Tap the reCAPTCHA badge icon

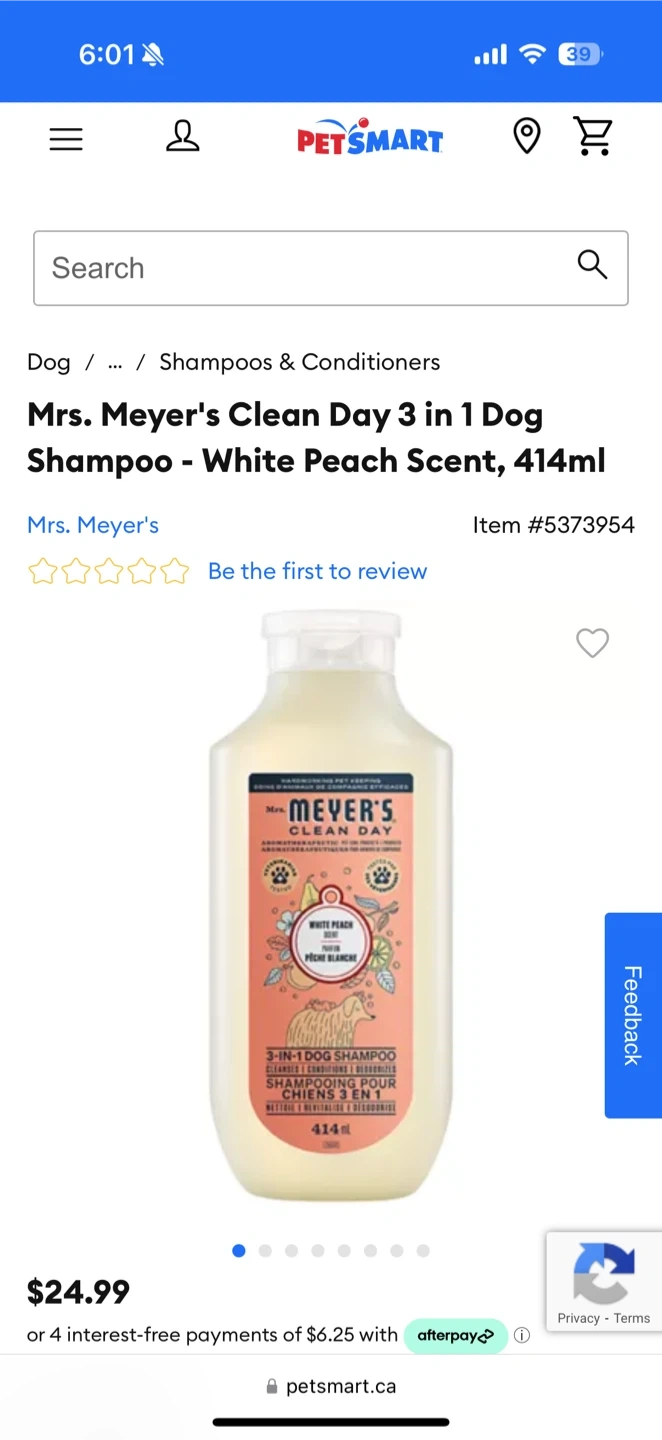[x=603, y=1272]
